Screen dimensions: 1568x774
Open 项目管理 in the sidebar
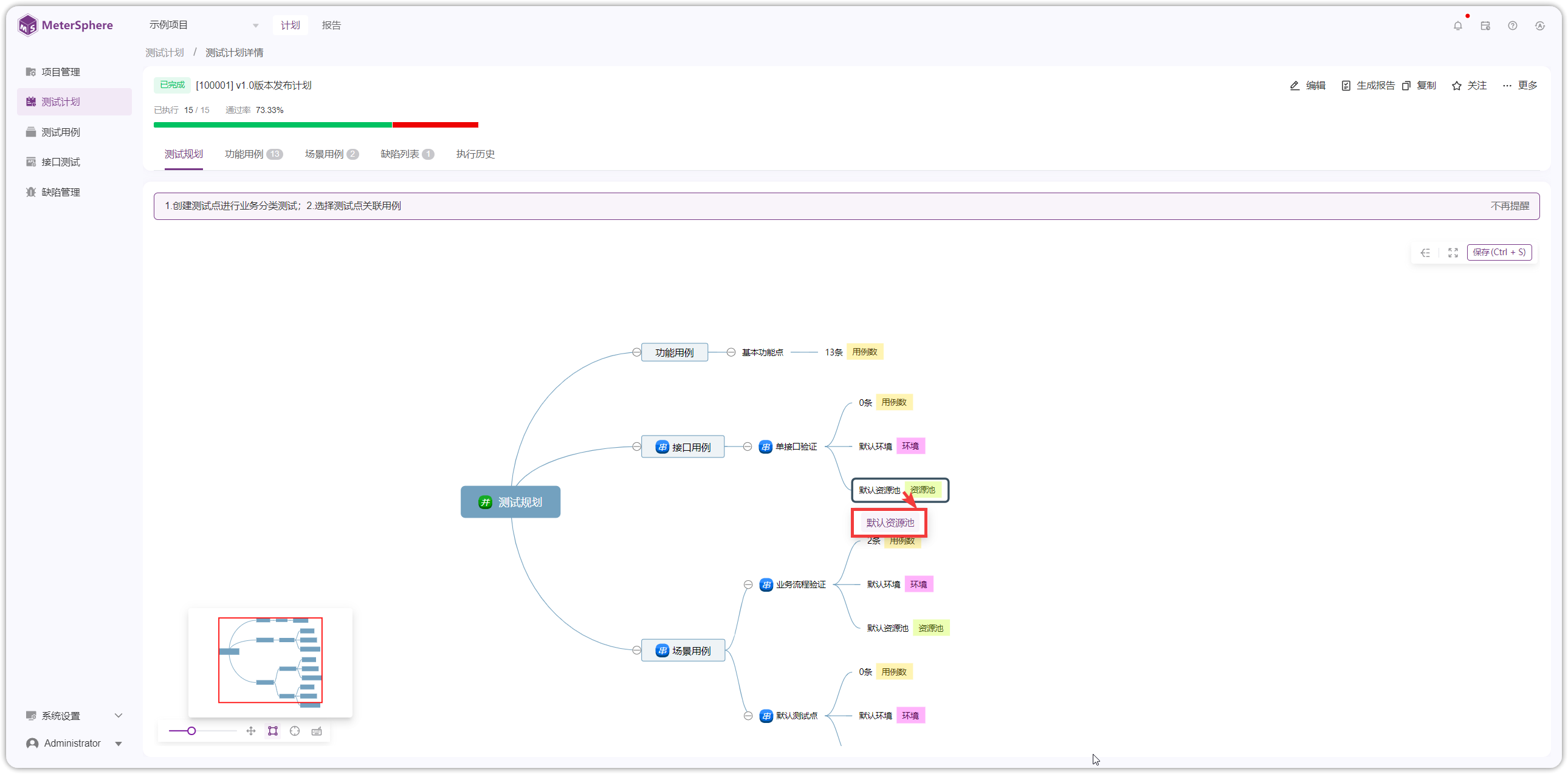pyautogui.click(x=74, y=72)
